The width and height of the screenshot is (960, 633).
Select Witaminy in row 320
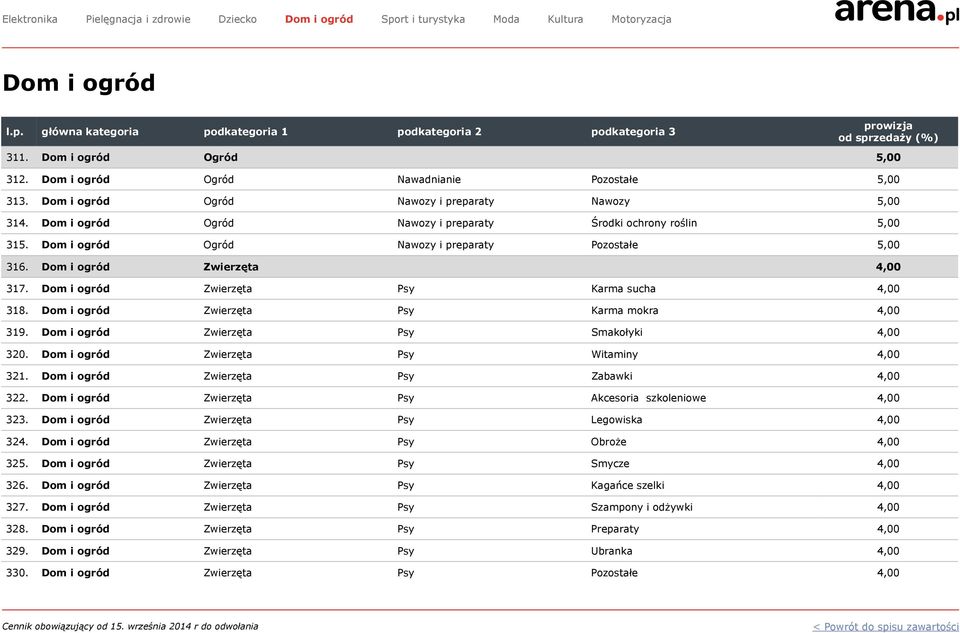pos(614,354)
